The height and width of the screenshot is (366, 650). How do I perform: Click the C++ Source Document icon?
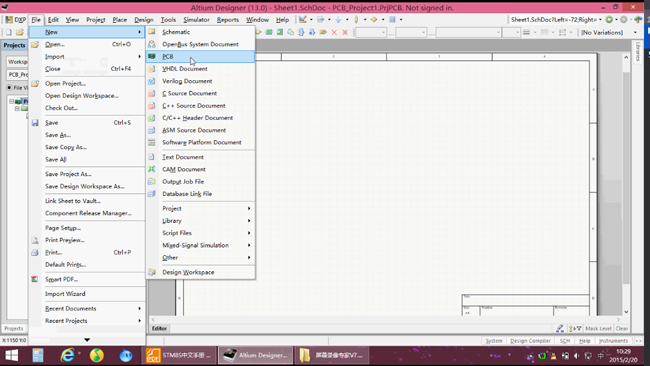click(152, 105)
